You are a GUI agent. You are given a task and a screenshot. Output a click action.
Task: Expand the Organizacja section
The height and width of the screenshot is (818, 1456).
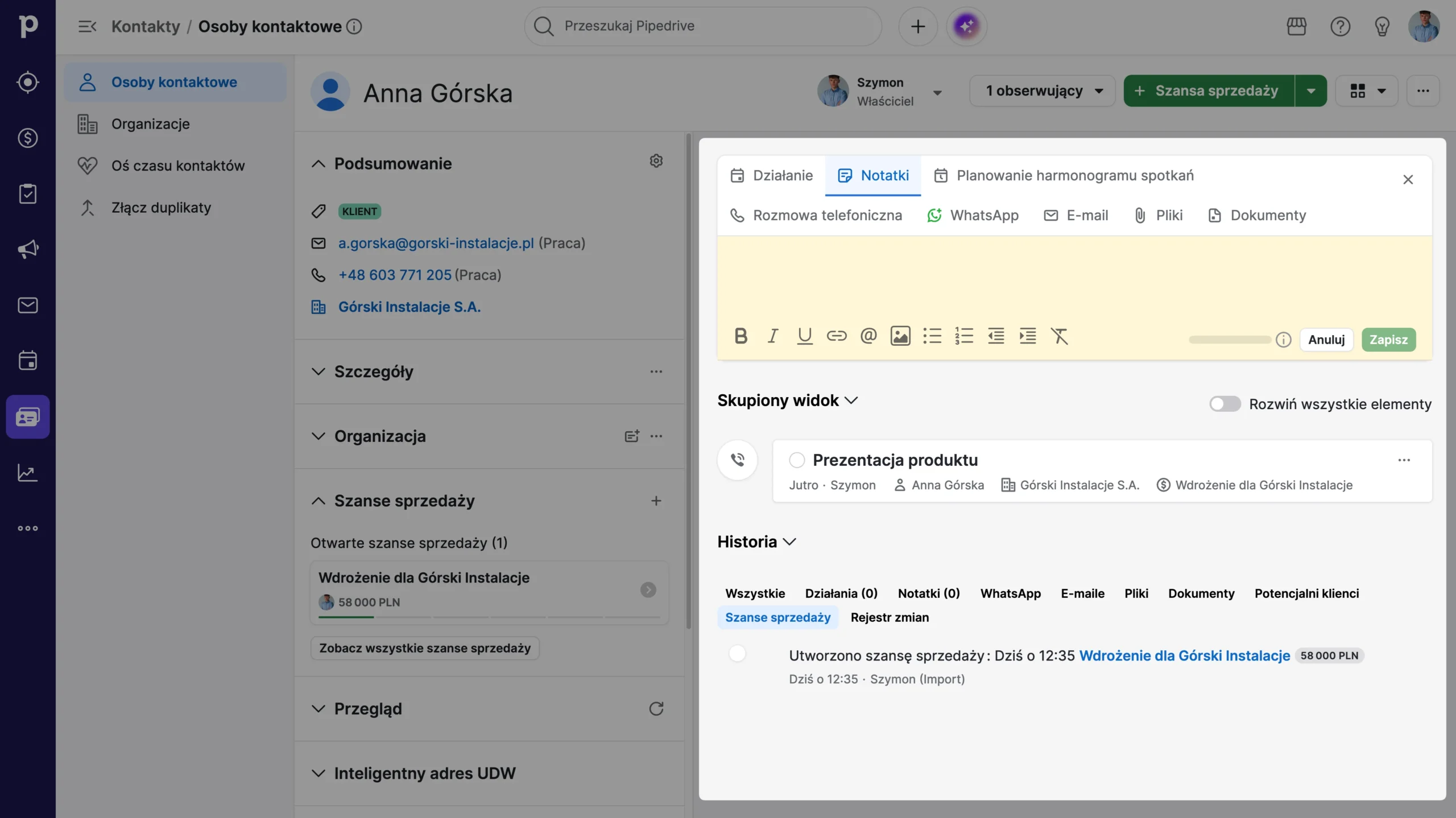coord(318,436)
